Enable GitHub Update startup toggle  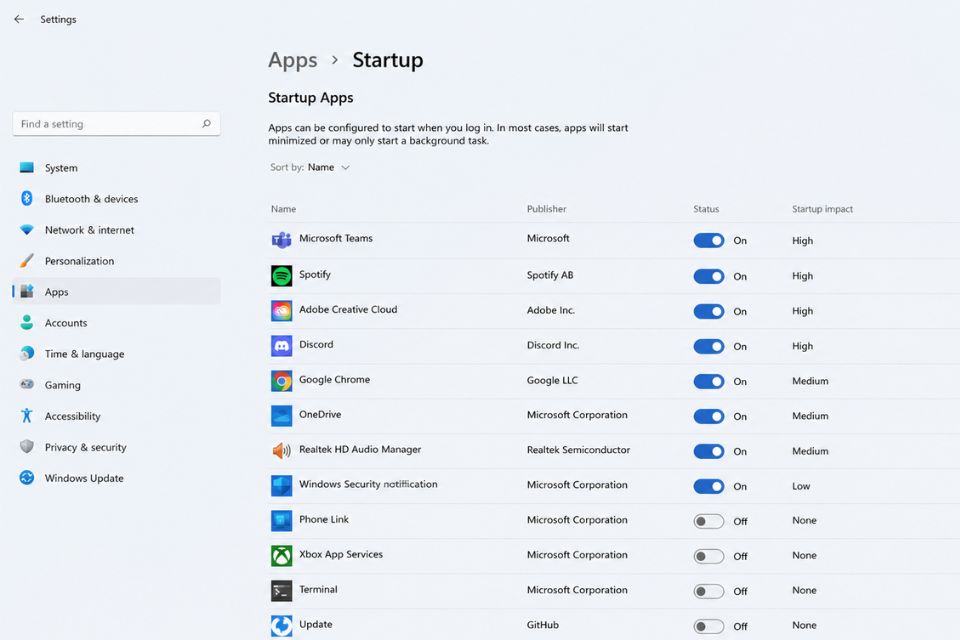pyautogui.click(x=708, y=626)
